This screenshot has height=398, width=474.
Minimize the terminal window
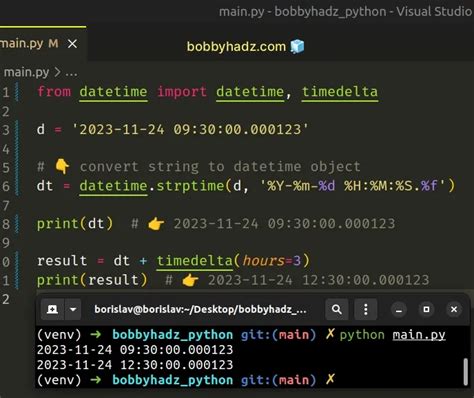tap(399, 310)
